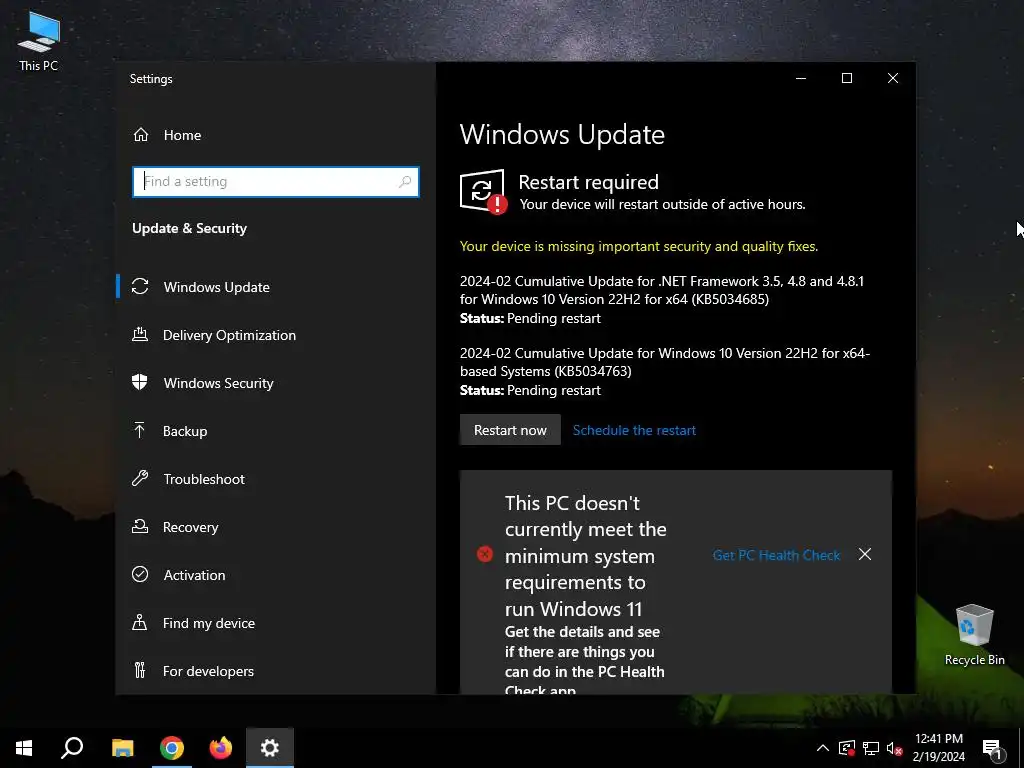Screen dimensions: 1024x768
Task: Open File Explorer from taskbar
Action: pyautogui.click(x=122, y=748)
